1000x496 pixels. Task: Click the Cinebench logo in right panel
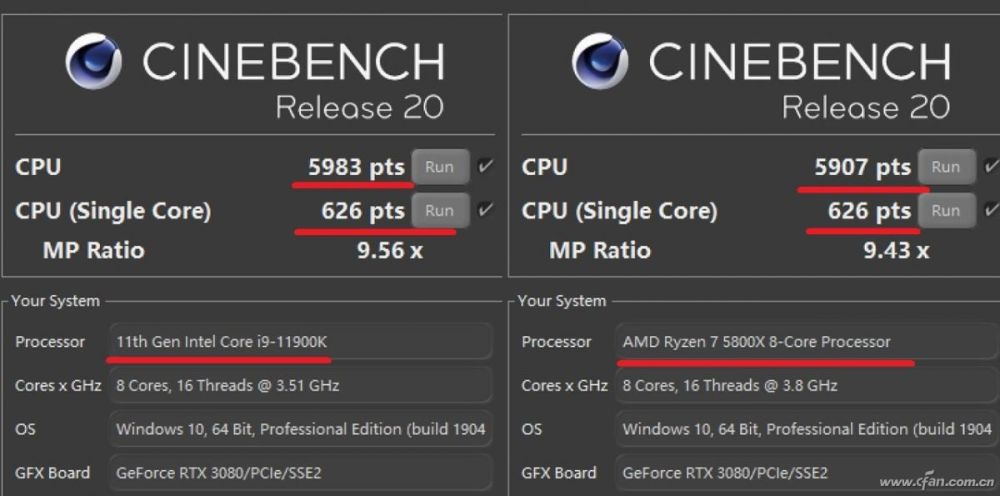click(600, 62)
